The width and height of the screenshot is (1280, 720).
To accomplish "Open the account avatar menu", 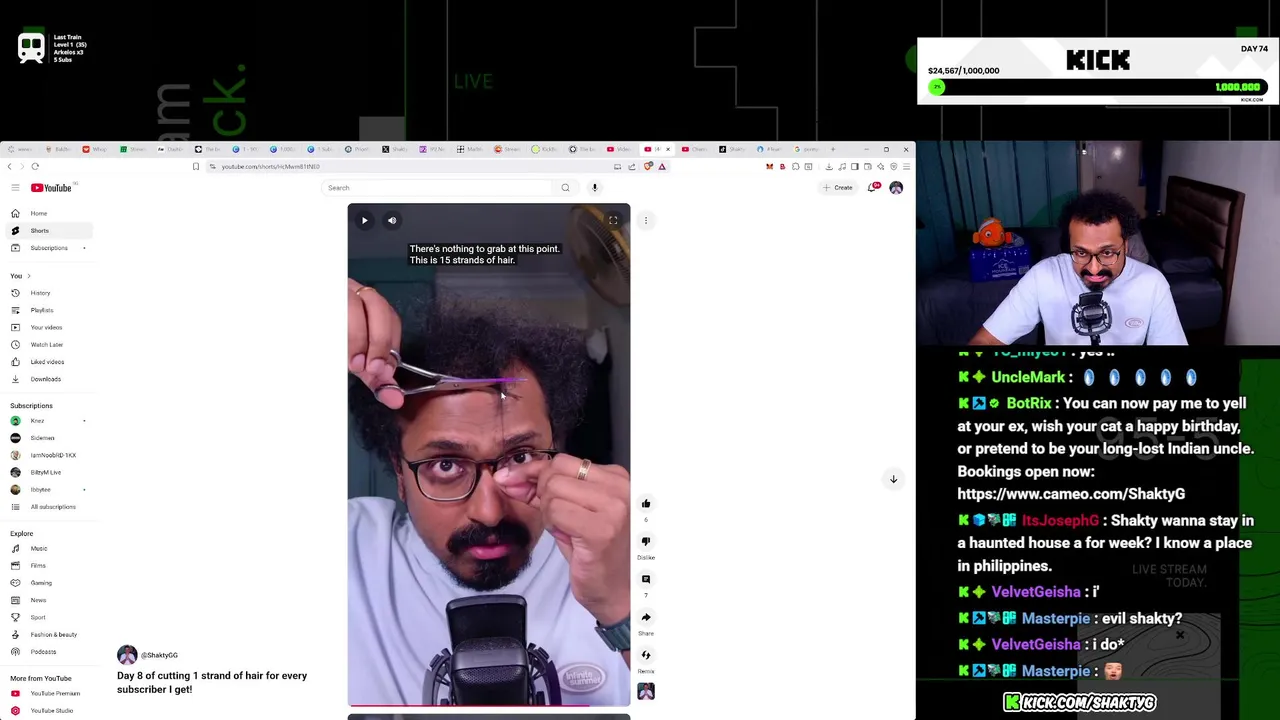I will coord(896,188).
